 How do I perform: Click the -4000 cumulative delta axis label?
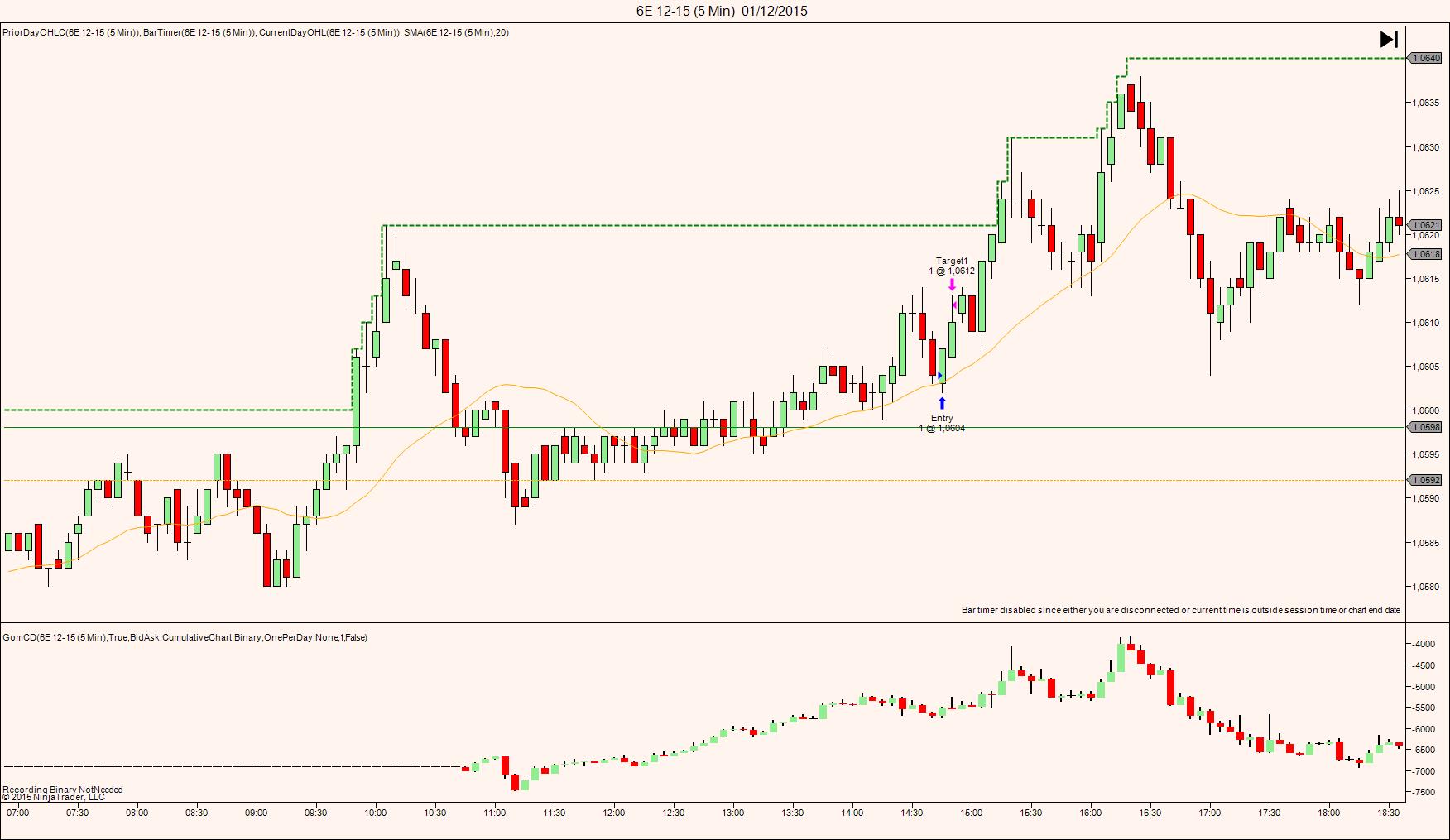(1424, 644)
